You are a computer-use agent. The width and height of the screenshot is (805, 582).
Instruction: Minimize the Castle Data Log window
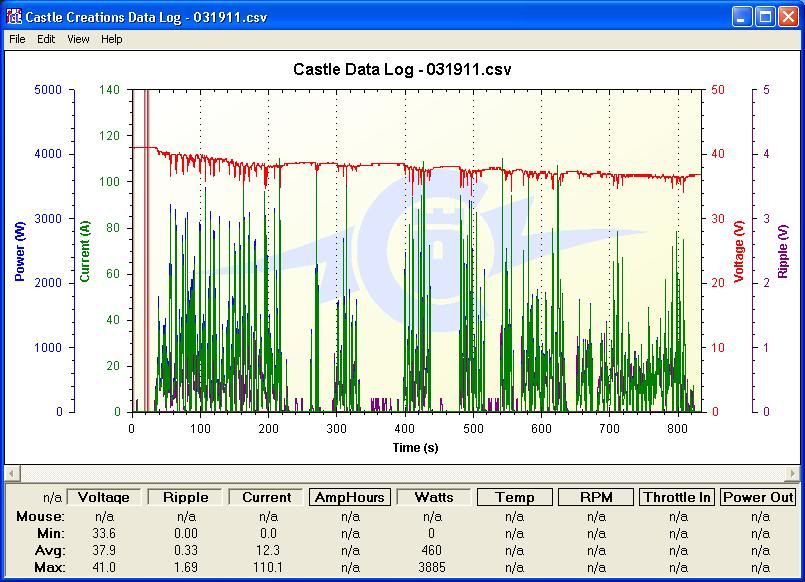(x=741, y=16)
